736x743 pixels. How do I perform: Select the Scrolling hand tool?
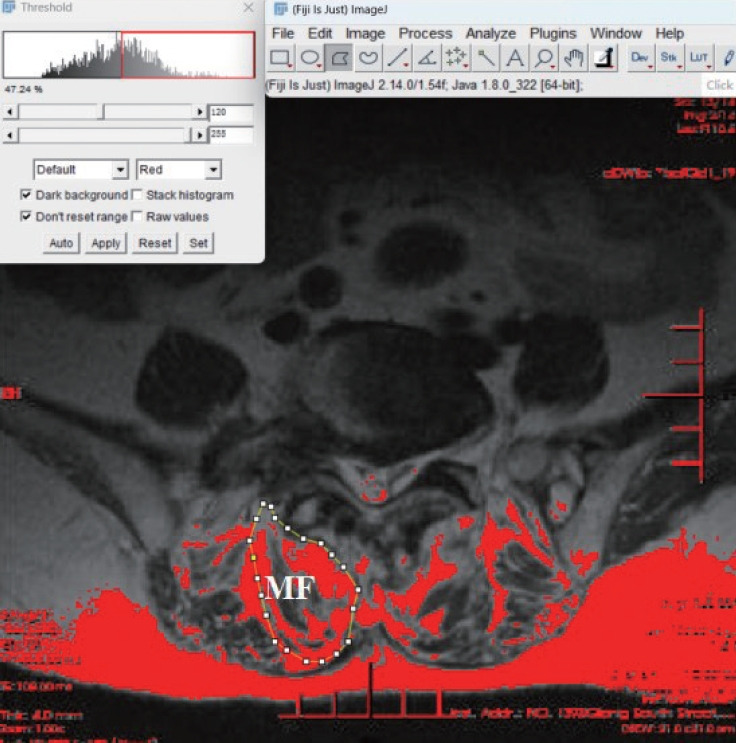click(573, 58)
